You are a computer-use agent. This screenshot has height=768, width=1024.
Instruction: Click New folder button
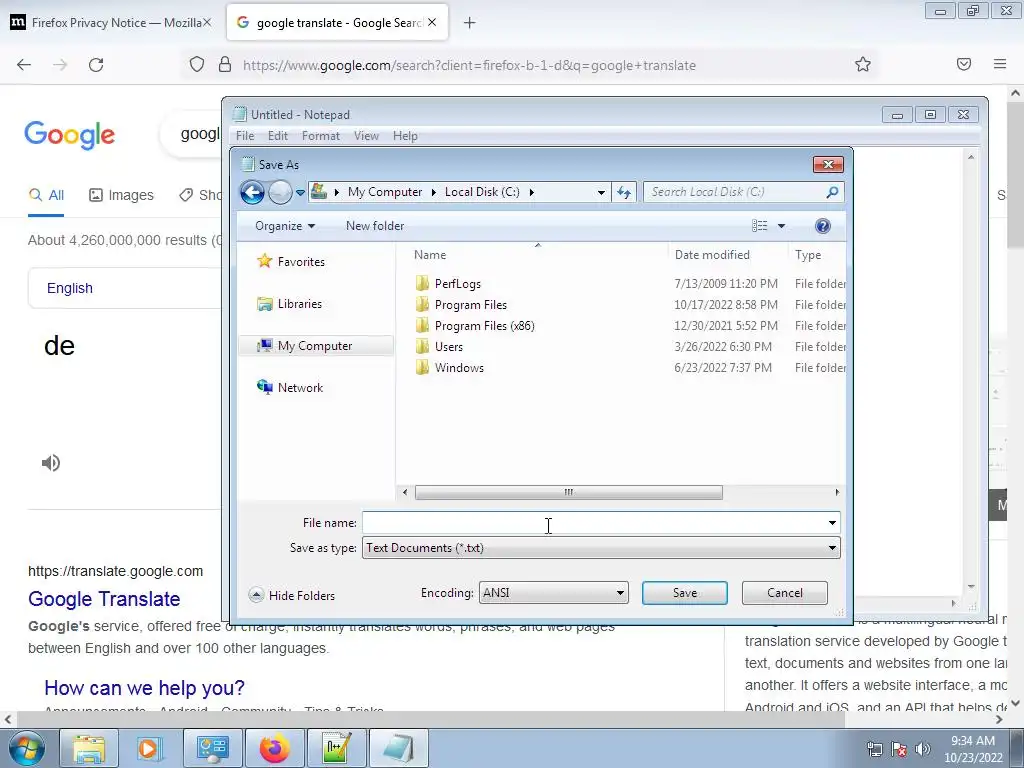point(375,226)
